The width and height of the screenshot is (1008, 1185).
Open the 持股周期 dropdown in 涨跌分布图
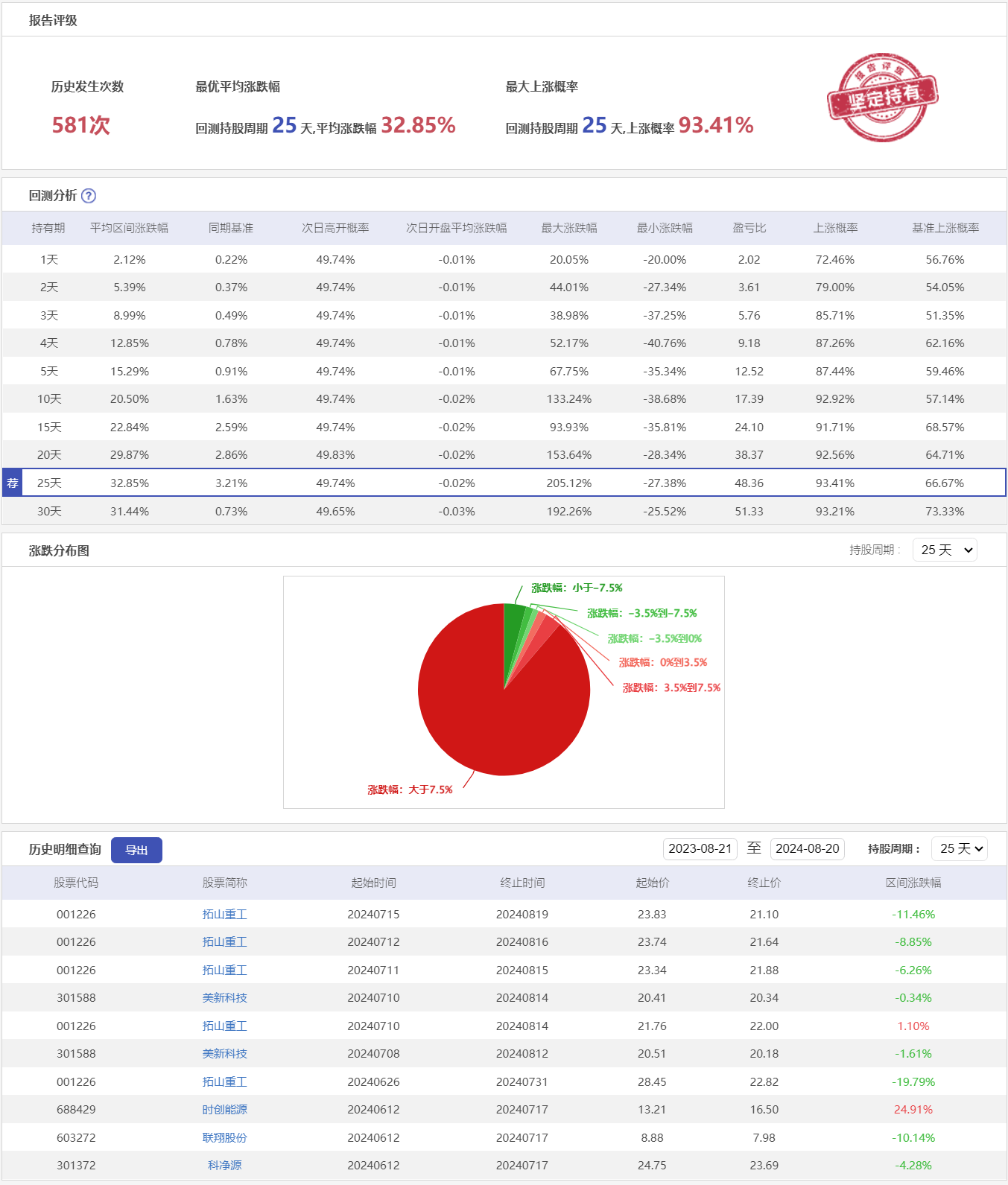coord(944,550)
